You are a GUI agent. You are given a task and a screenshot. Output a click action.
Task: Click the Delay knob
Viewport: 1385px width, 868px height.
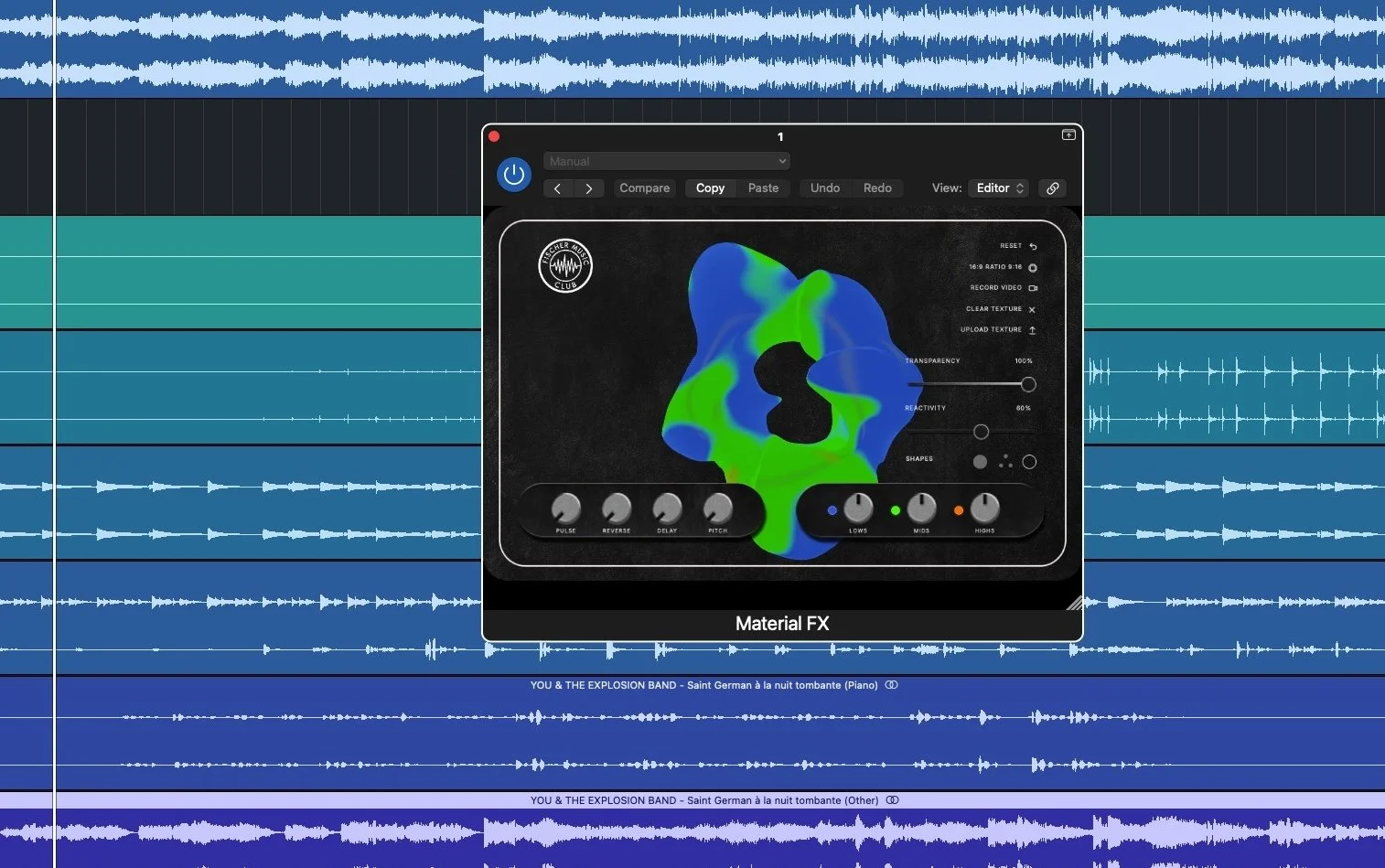pyautogui.click(x=667, y=507)
